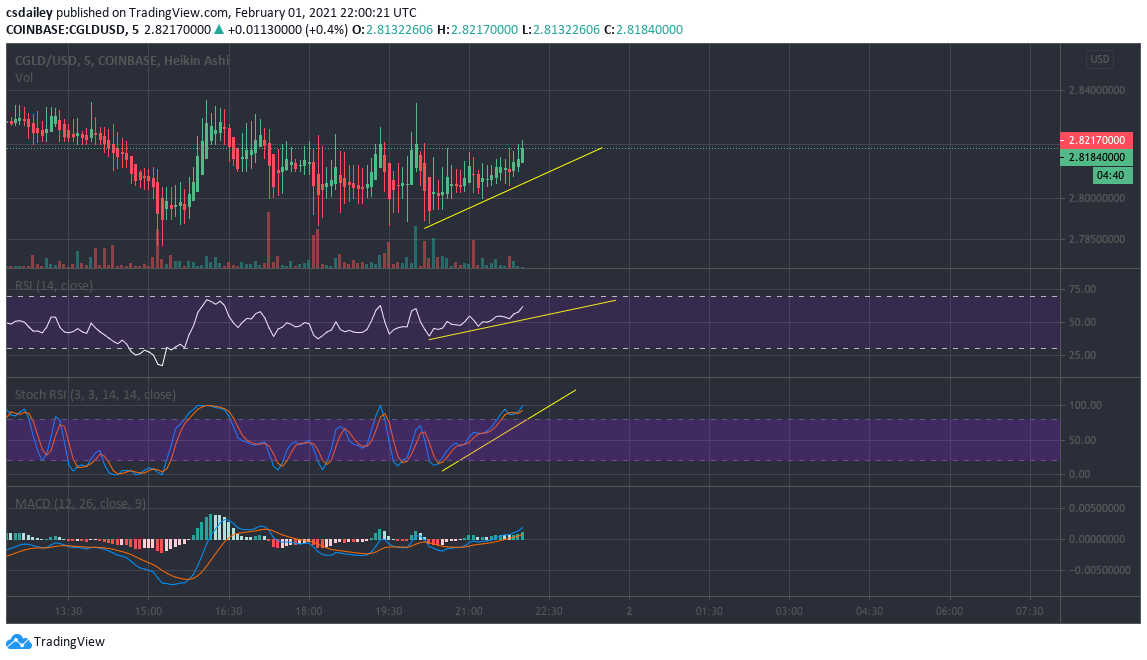This screenshot has width=1147, height=660.
Task: Click the Stoch RSI 100.00 axis value
Action: pyautogui.click(x=1085, y=405)
